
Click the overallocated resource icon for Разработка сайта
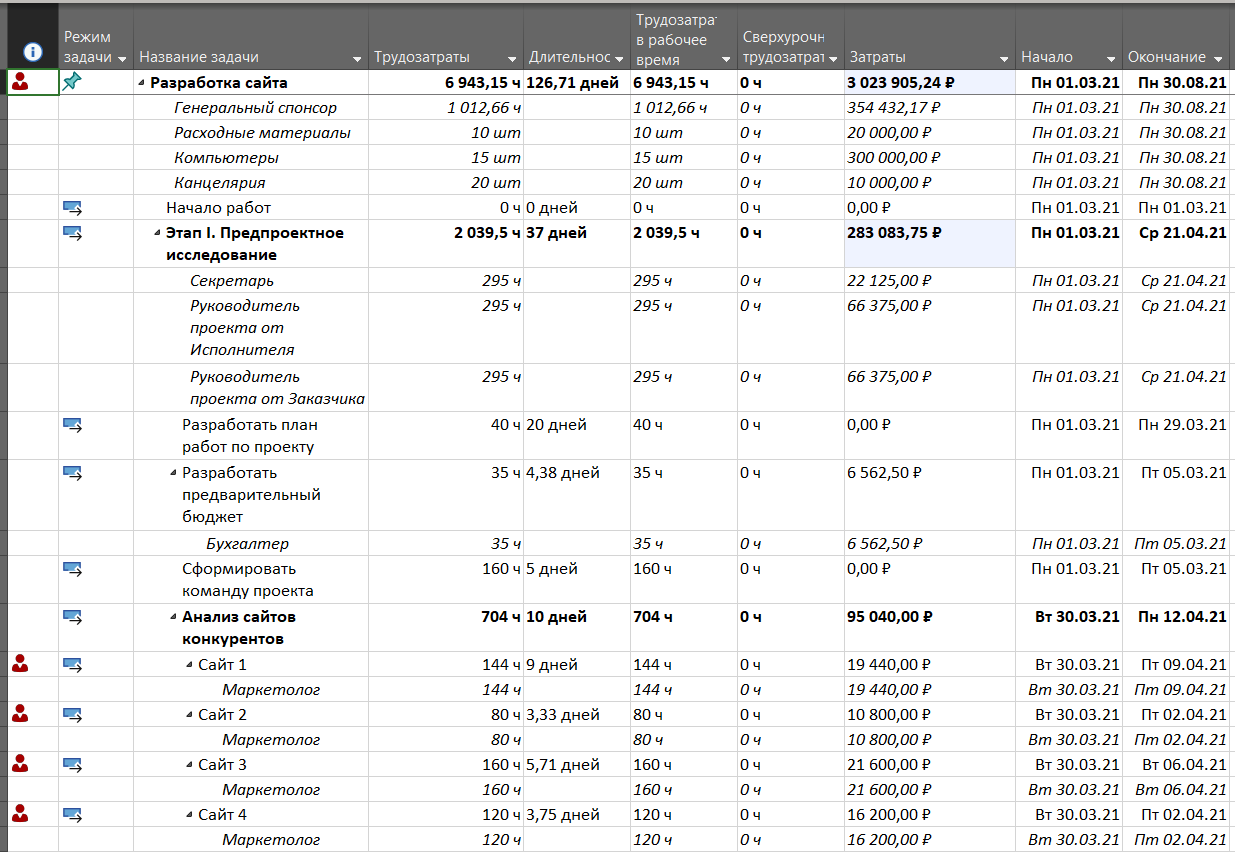pos(20,83)
